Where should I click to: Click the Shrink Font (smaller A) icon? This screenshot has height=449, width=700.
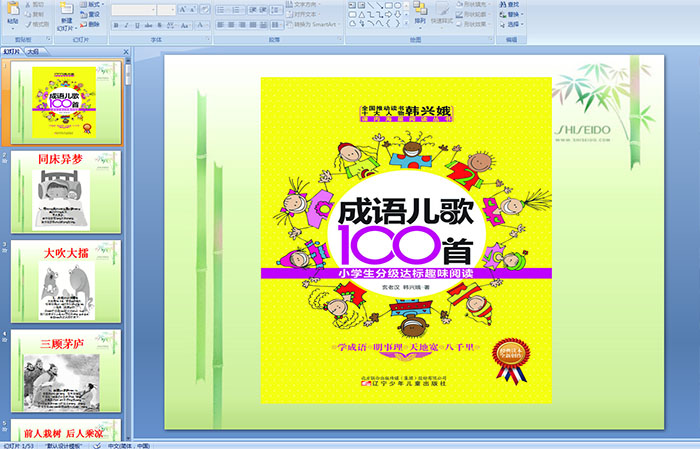tap(193, 9)
